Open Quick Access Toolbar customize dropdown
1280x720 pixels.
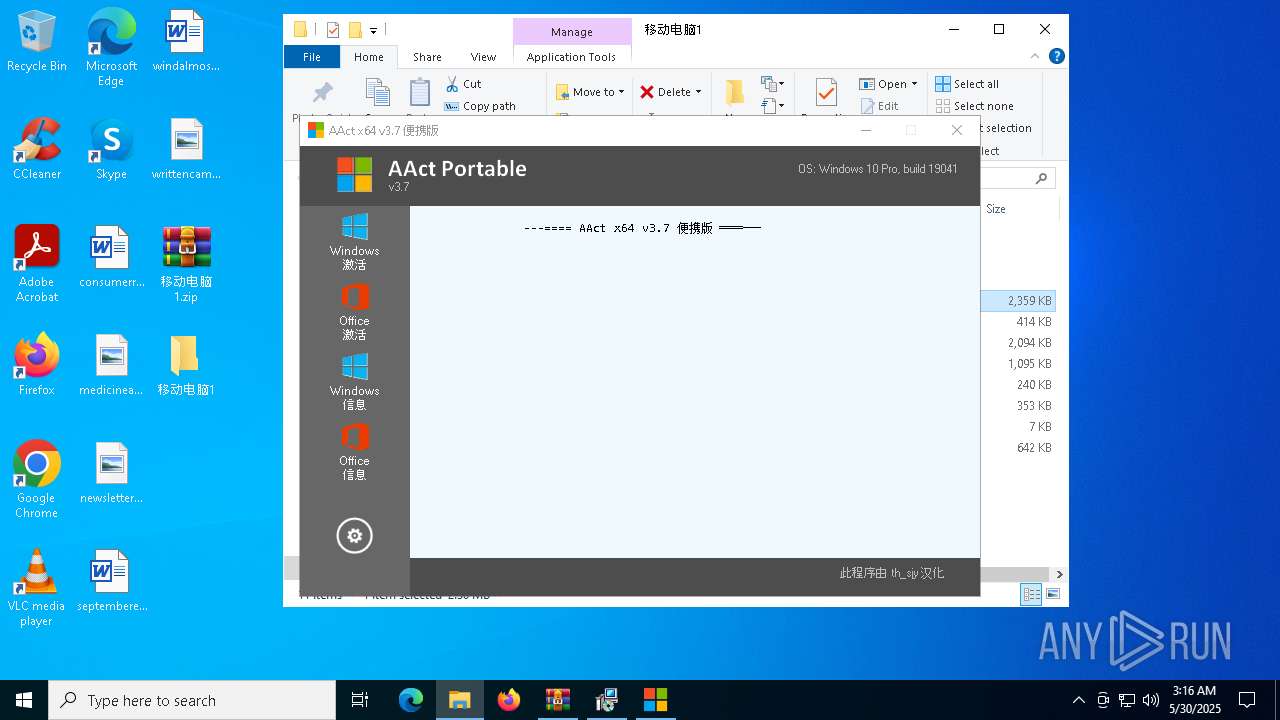(x=373, y=30)
